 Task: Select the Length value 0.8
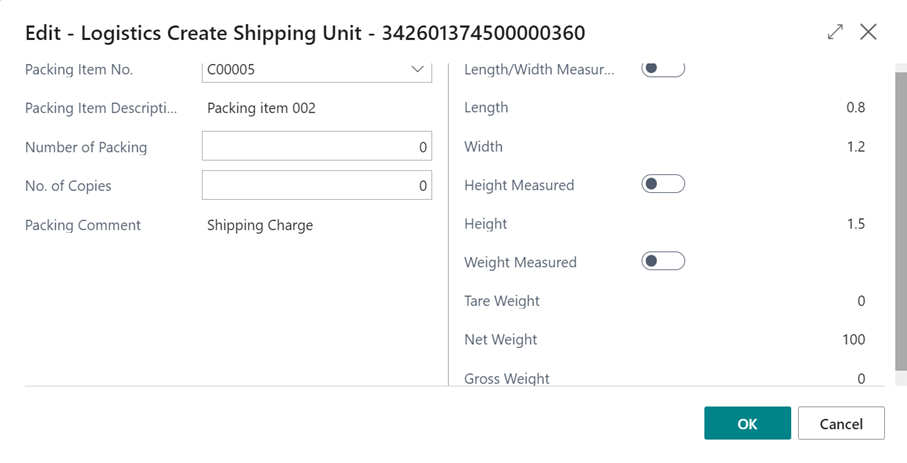855,108
